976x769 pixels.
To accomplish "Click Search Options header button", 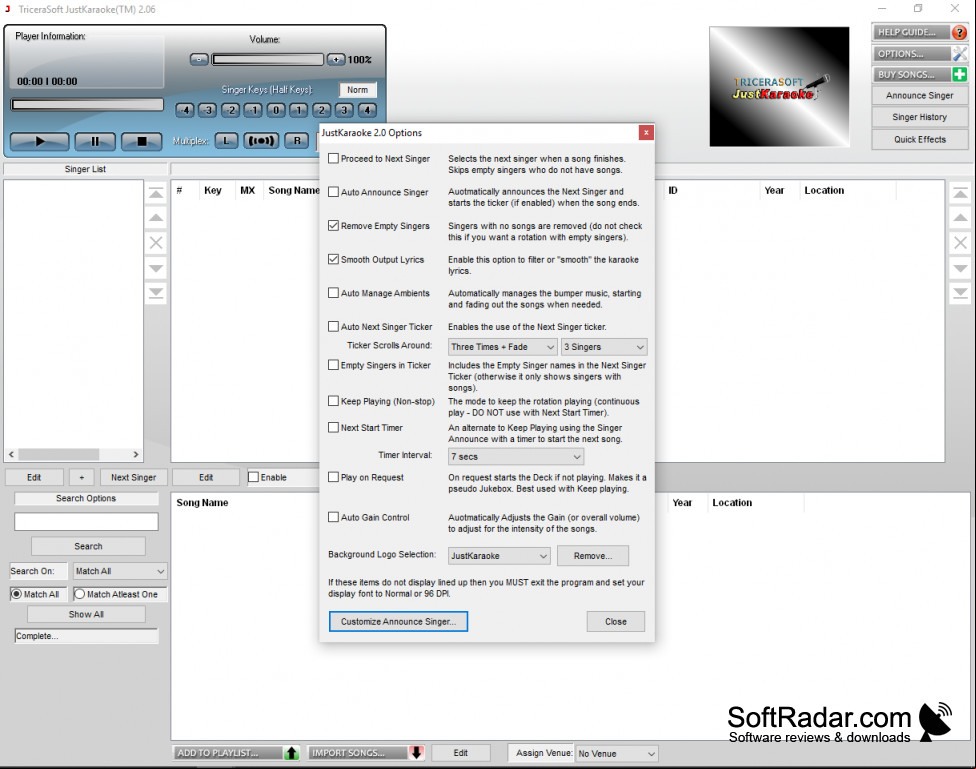I will (86, 498).
